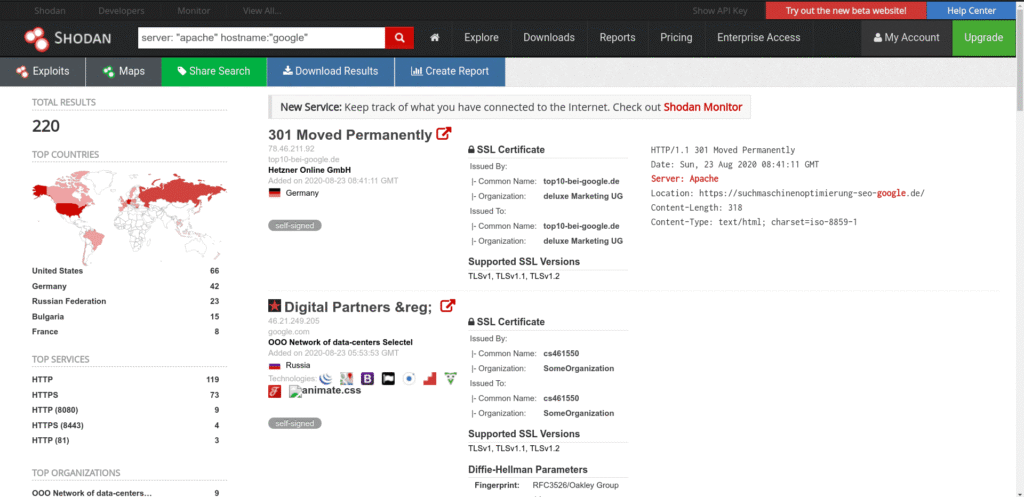Open Shodan Maps
The height and width of the screenshot is (497, 1024).
pos(123,72)
